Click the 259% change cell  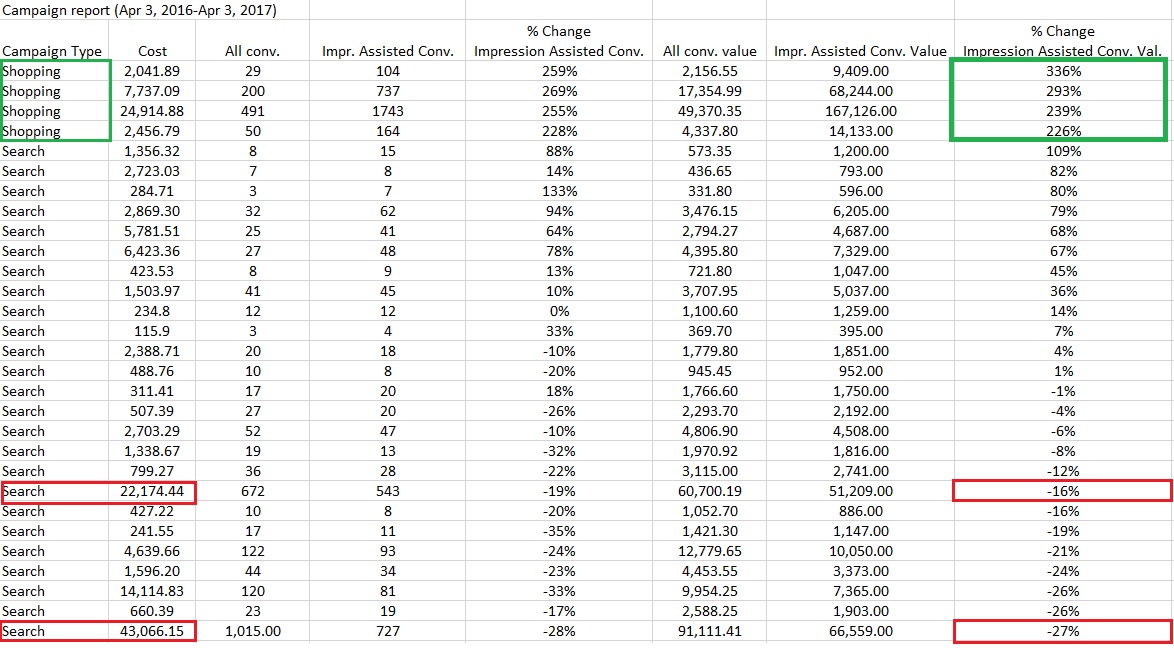tap(559, 71)
